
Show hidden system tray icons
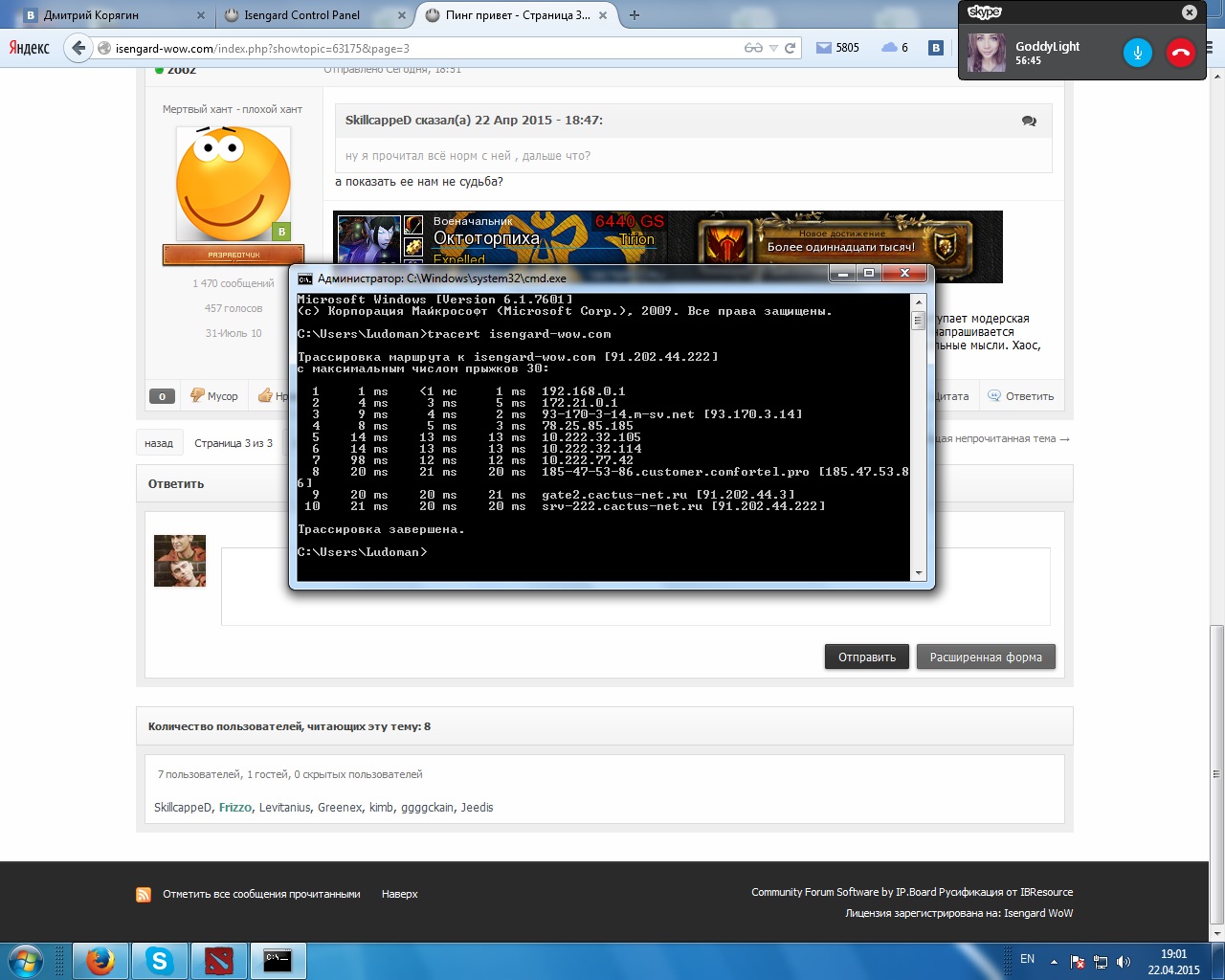[1054, 961]
